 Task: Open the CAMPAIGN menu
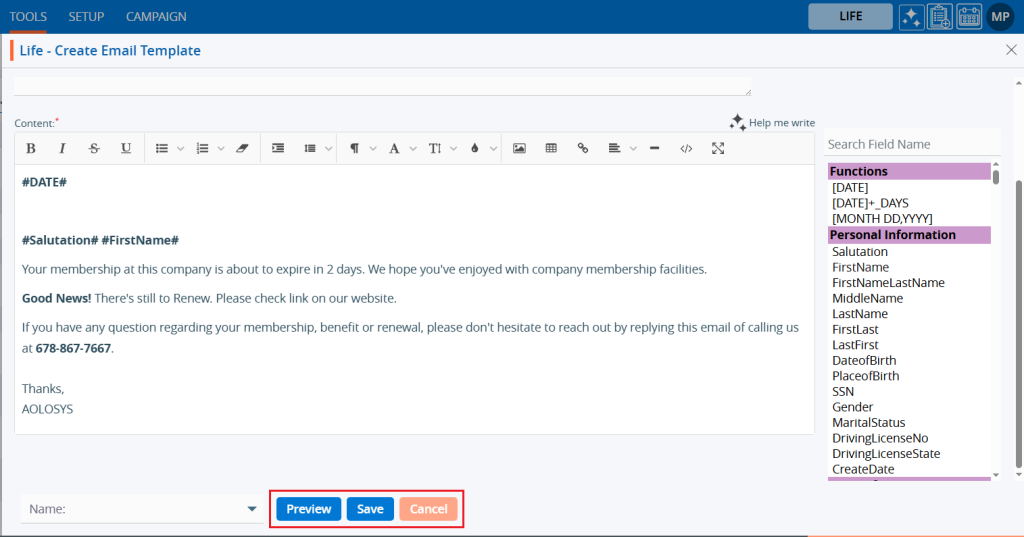[156, 17]
